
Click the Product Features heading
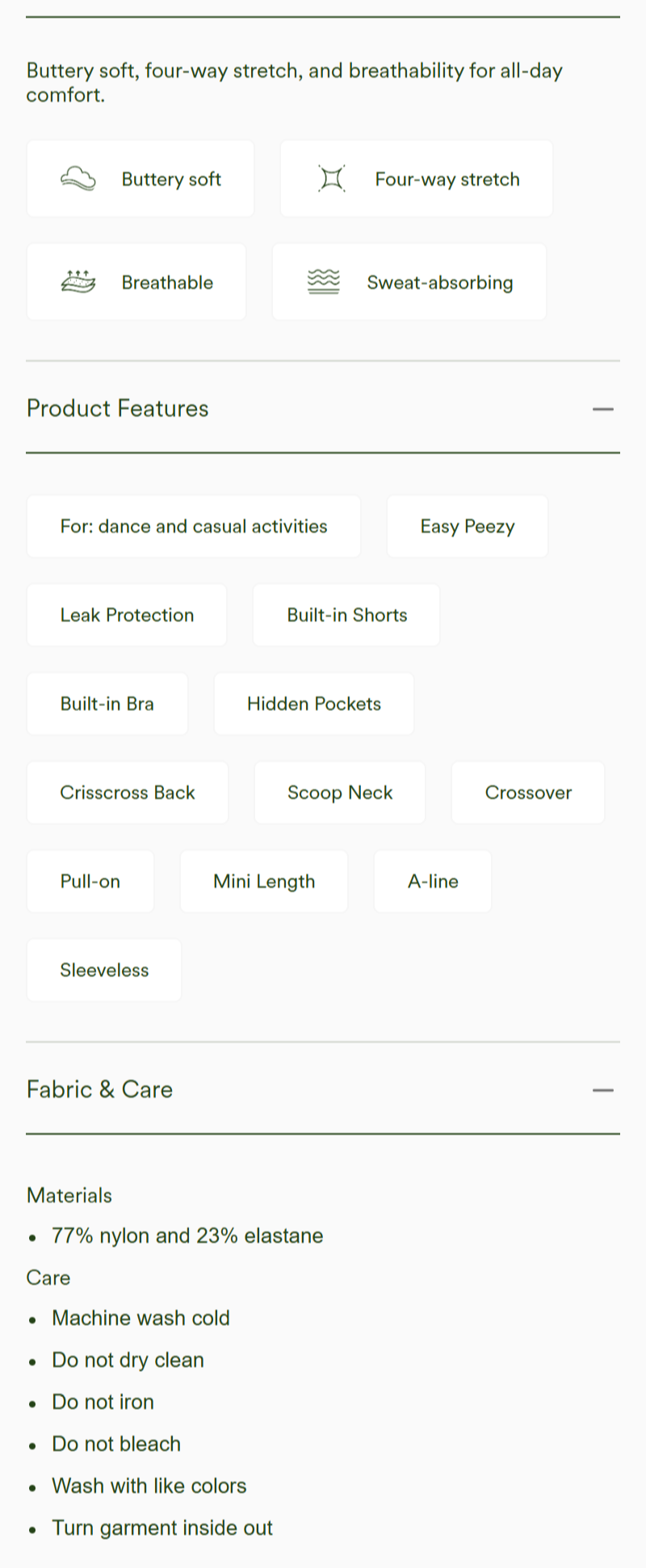pyautogui.click(x=118, y=408)
